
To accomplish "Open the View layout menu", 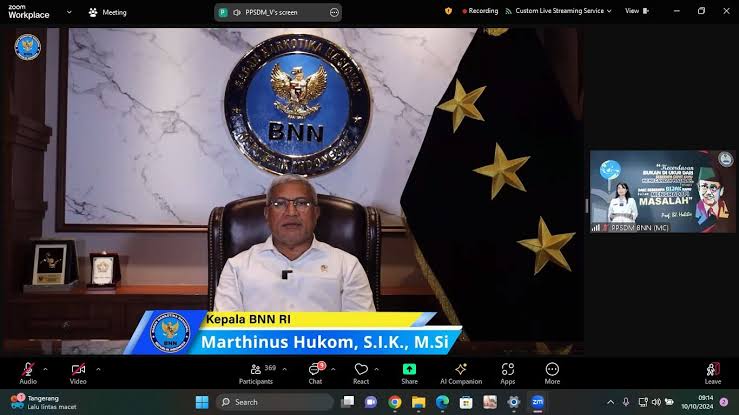I will (x=637, y=11).
